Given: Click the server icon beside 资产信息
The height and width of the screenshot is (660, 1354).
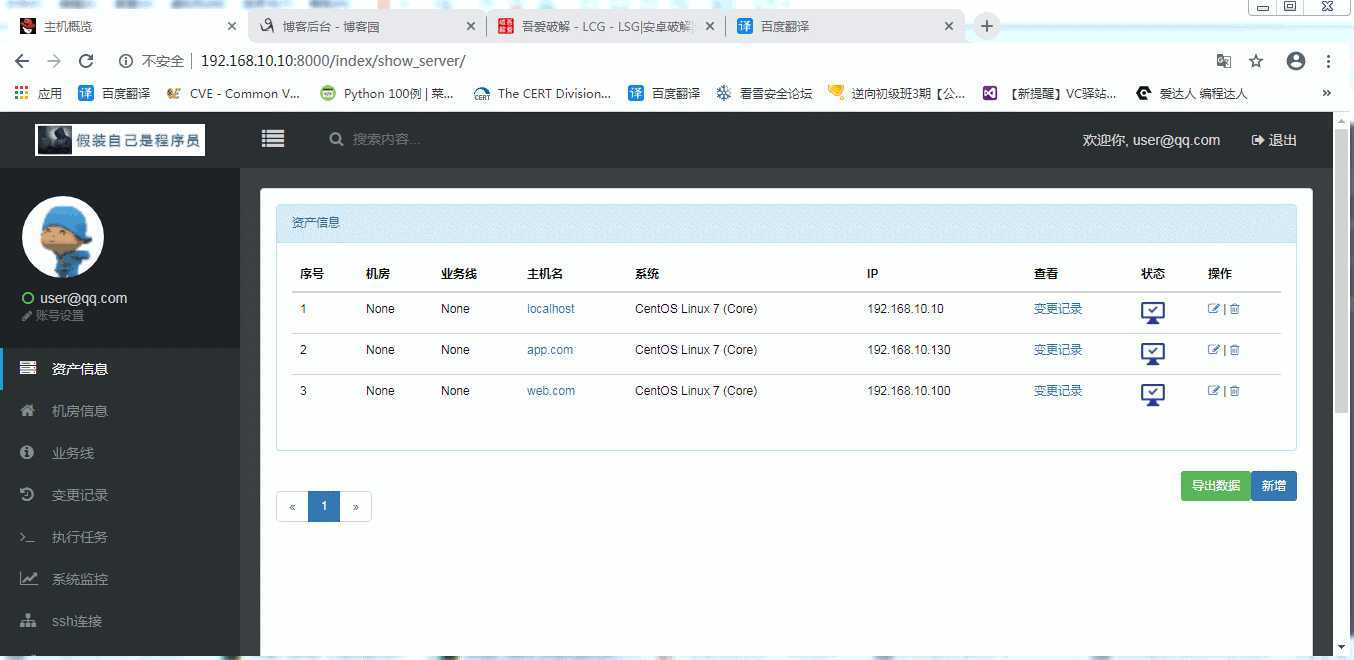Looking at the screenshot, I should (x=28, y=368).
